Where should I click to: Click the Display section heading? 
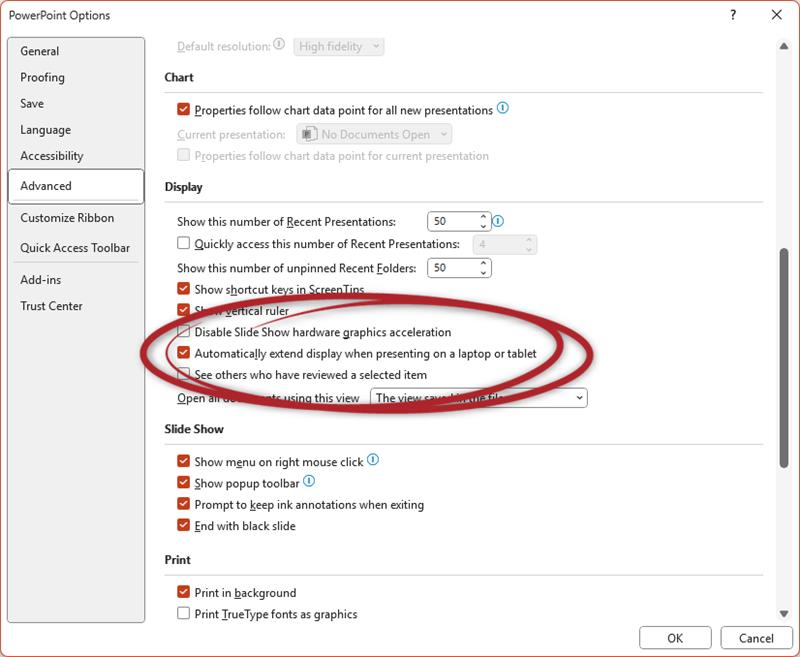click(x=184, y=187)
